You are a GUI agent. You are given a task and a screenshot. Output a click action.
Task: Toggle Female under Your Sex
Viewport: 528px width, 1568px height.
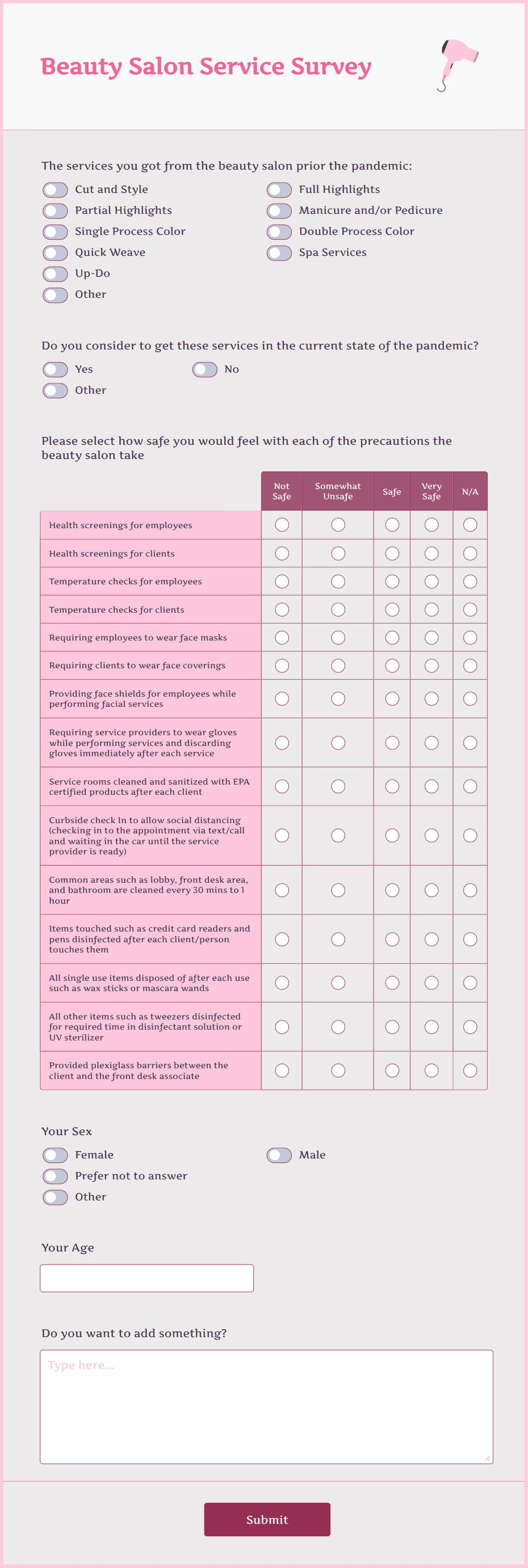coord(55,1154)
